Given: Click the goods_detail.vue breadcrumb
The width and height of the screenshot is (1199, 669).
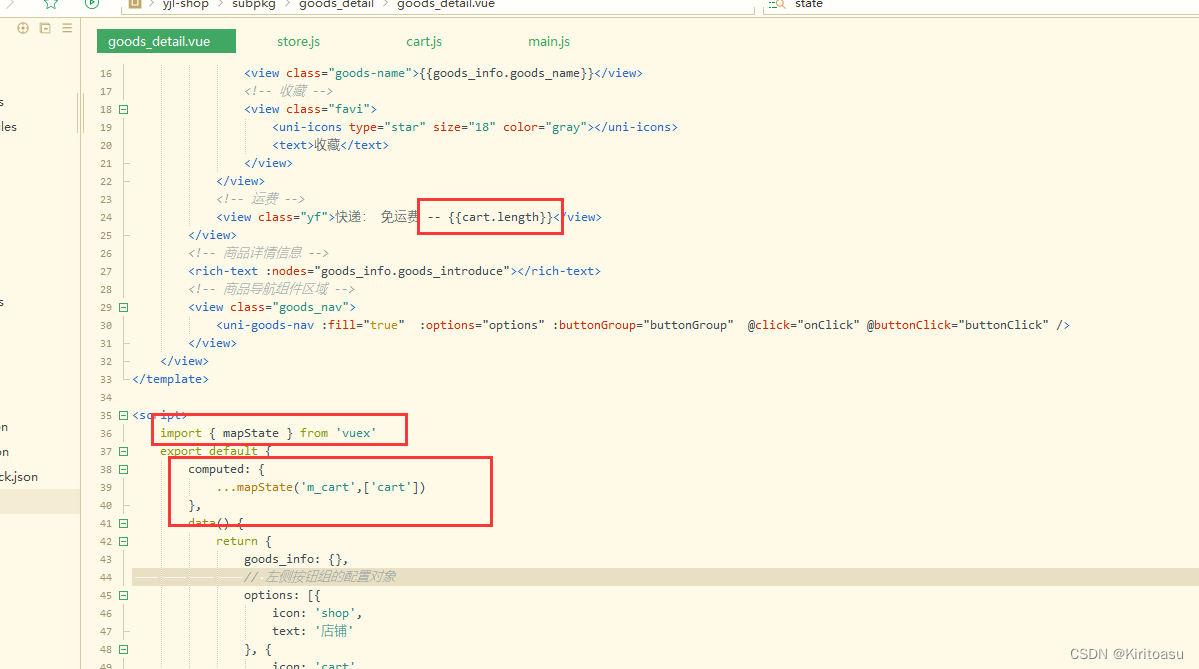Looking at the screenshot, I should coord(446,4).
